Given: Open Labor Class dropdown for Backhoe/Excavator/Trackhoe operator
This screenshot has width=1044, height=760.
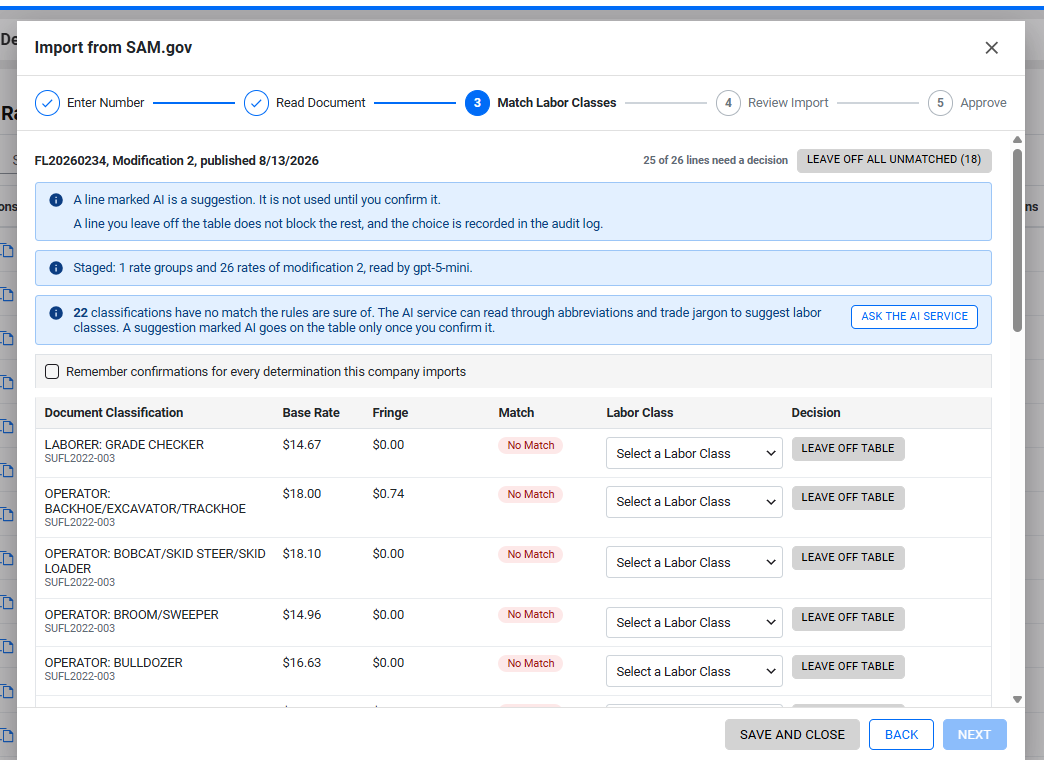Looking at the screenshot, I should click(694, 502).
